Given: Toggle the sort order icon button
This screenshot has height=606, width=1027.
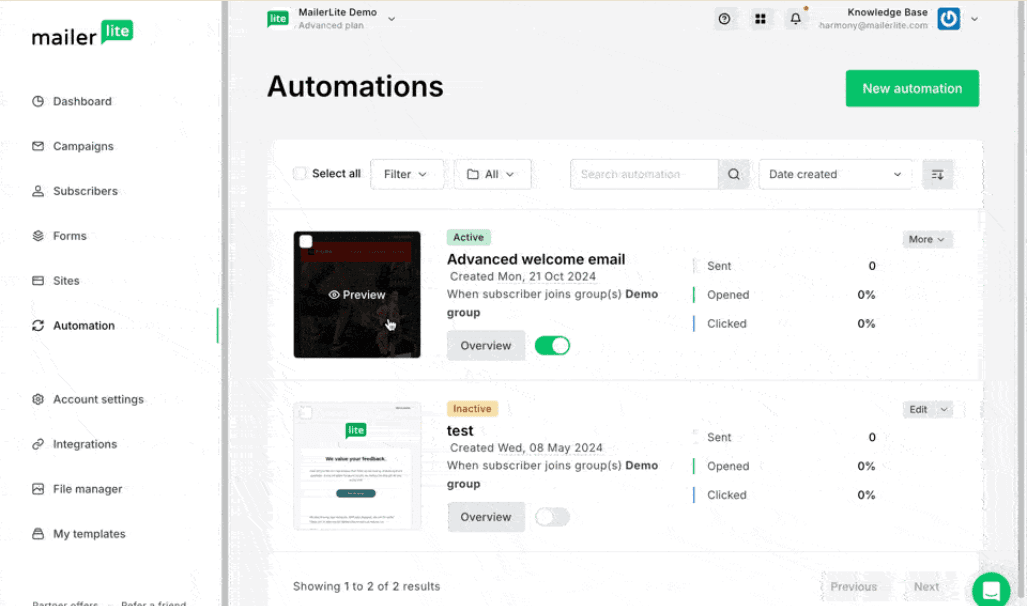Looking at the screenshot, I should coord(937,174).
